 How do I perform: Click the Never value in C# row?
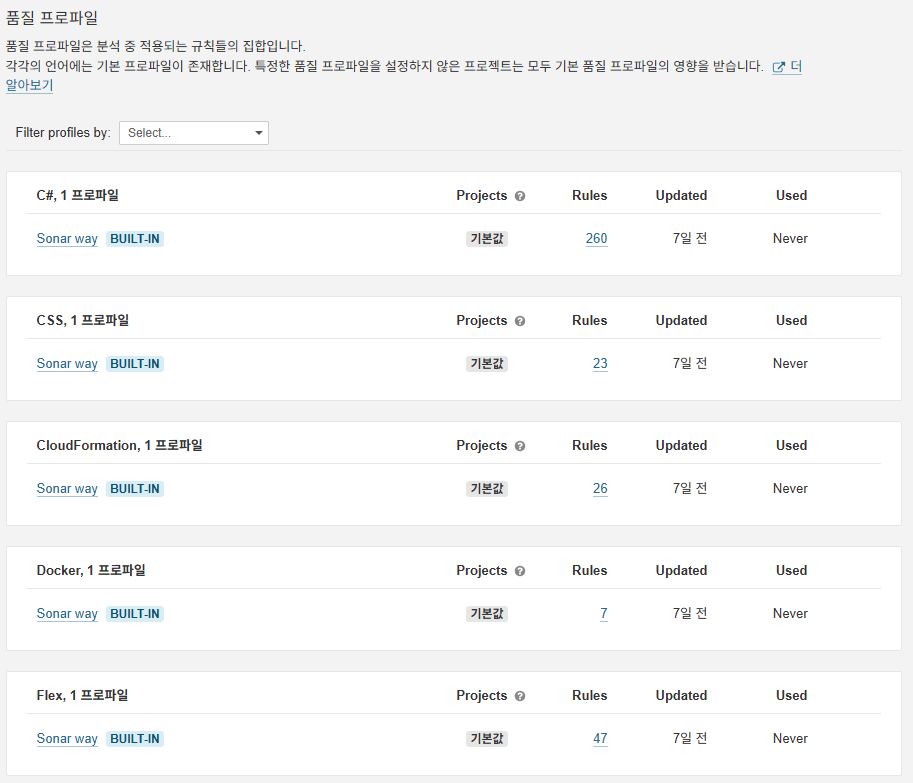(790, 239)
